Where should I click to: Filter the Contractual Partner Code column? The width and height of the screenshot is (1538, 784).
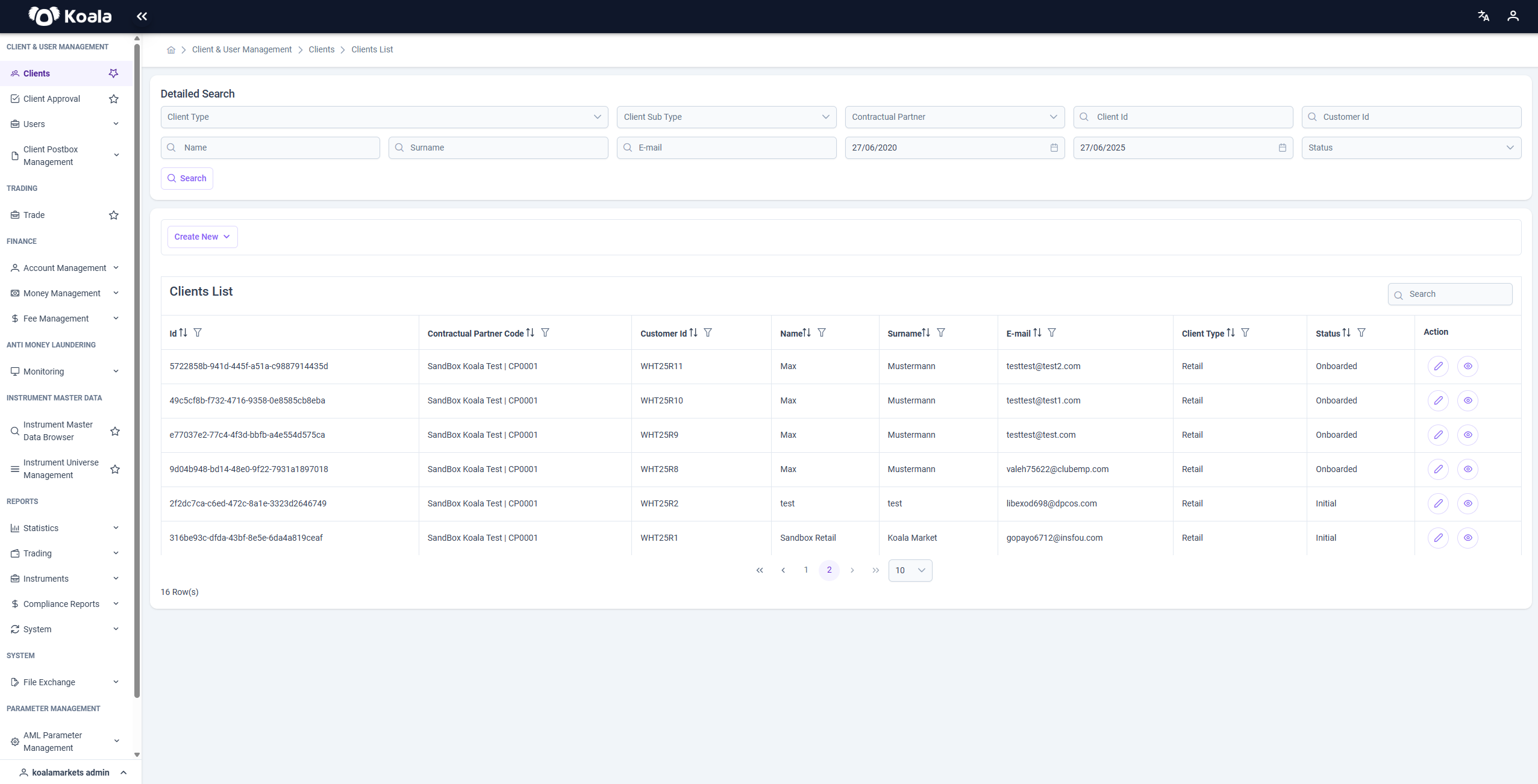[545, 332]
